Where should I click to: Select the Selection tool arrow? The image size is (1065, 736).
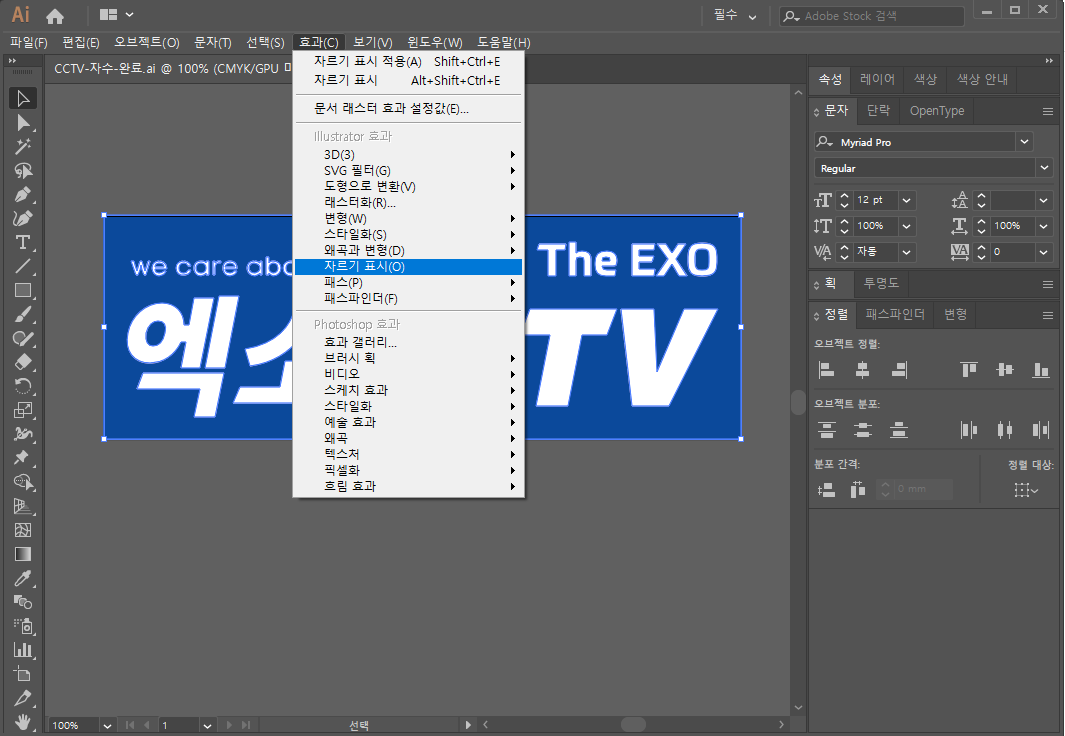point(22,98)
